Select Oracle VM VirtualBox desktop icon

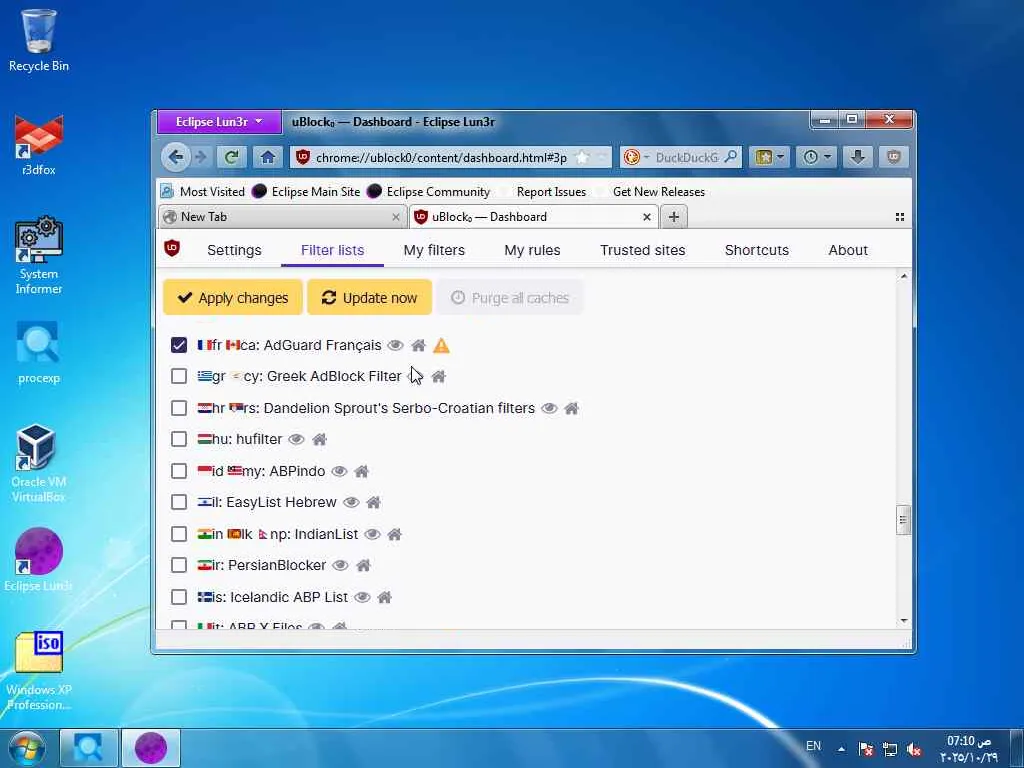click(39, 462)
